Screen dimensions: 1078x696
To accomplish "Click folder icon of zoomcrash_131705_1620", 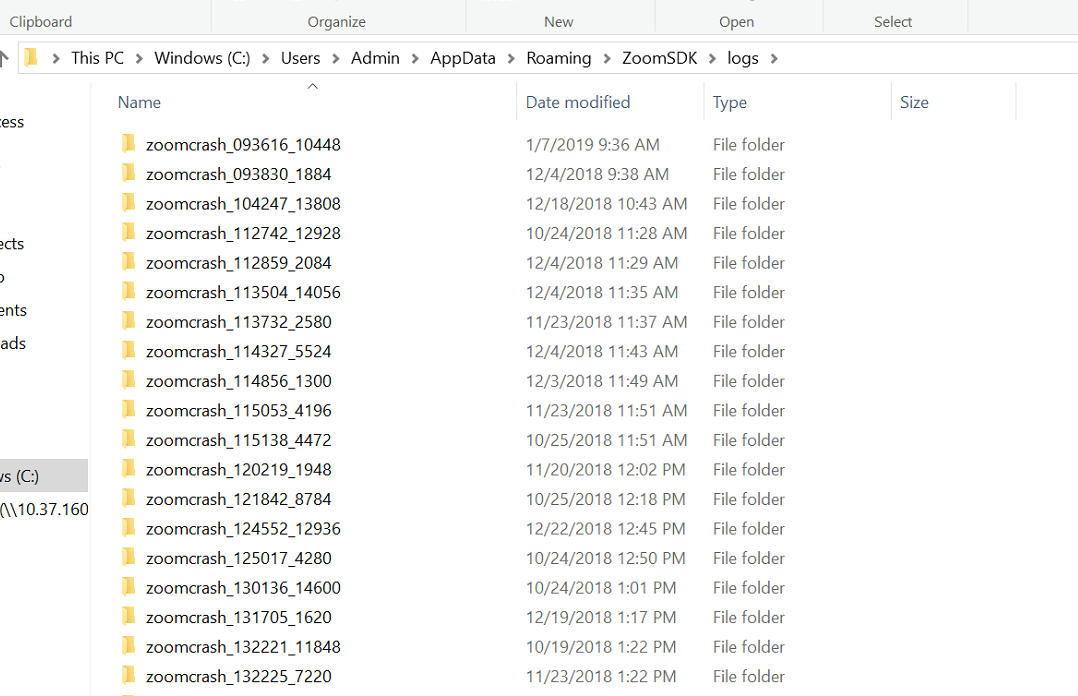I will [129, 617].
